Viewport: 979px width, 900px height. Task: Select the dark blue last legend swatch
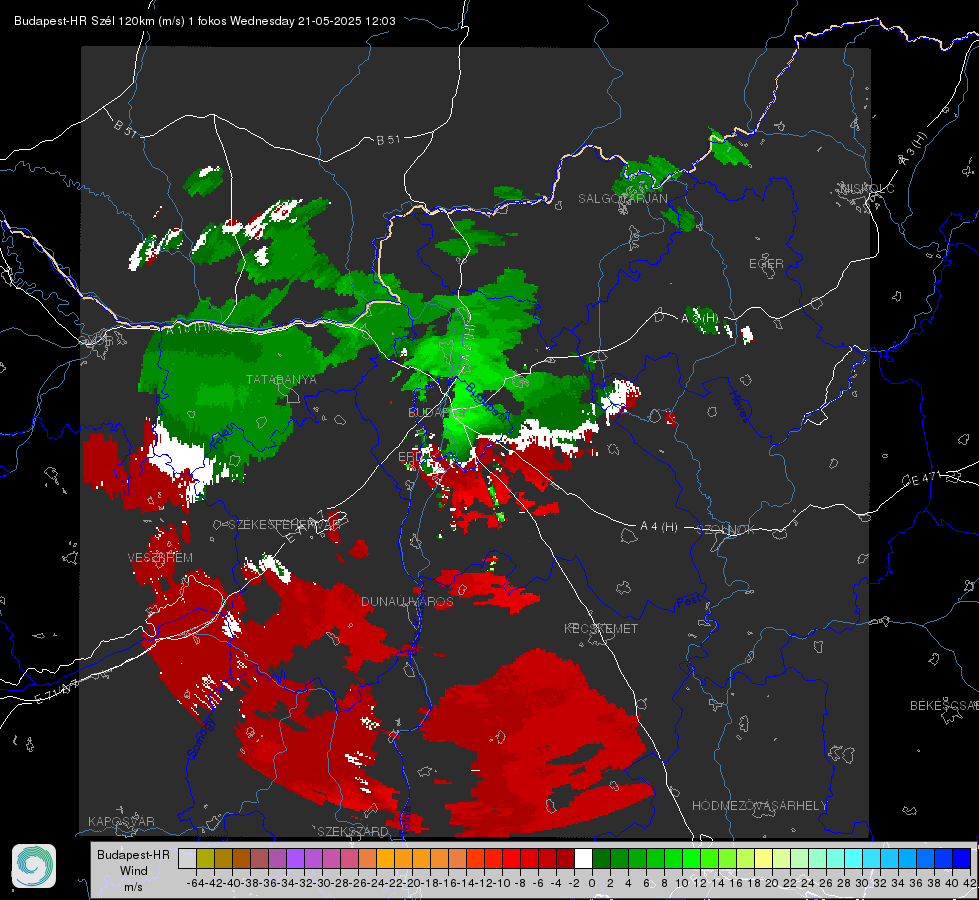click(x=962, y=859)
